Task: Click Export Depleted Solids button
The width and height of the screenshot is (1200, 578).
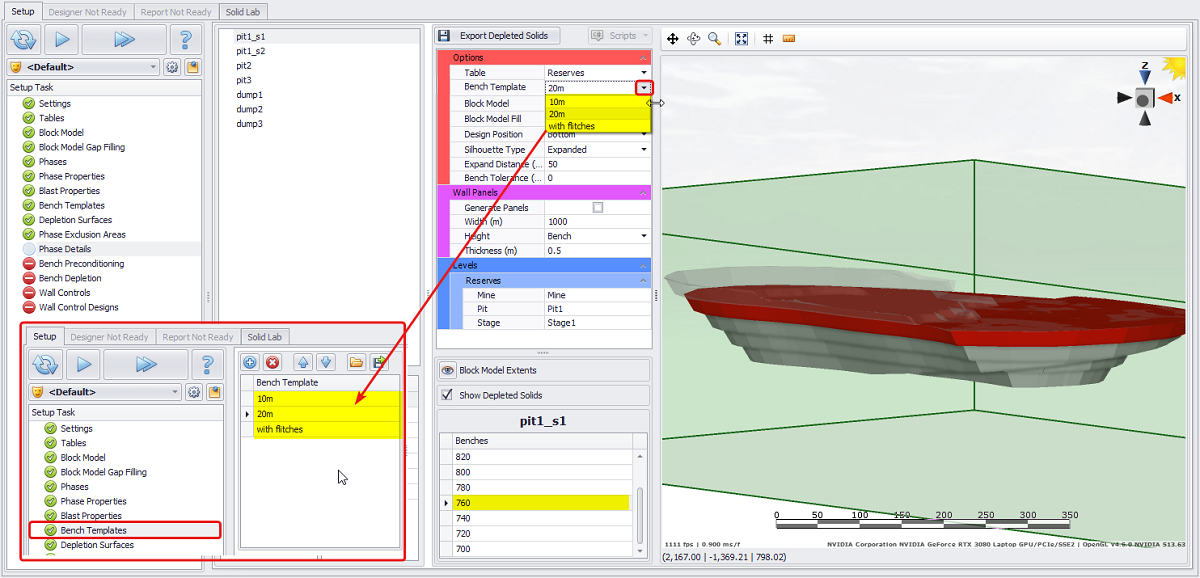Action: point(497,35)
